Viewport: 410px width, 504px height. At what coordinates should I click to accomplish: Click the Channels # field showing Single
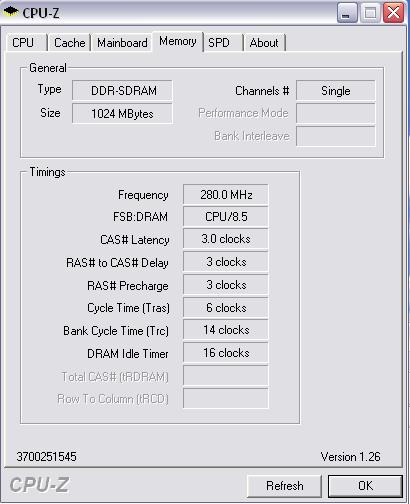tap(336, 91)
